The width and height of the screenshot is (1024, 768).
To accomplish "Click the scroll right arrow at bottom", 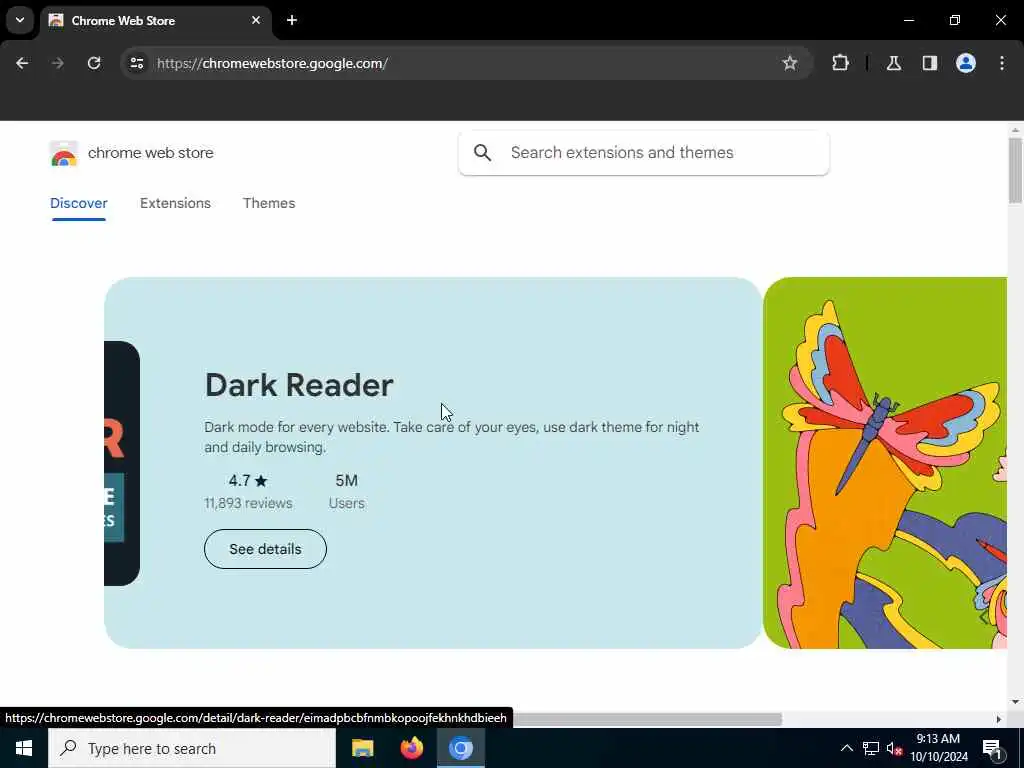I will [x=999, y=719].
